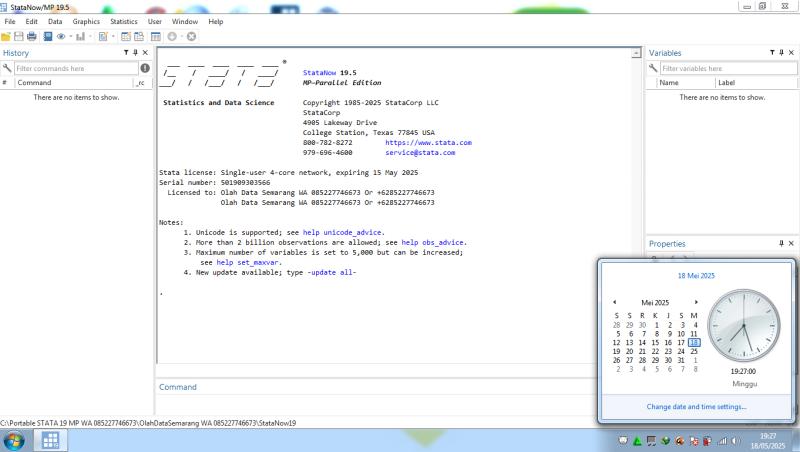Click the Results window vertical scrollbar
800x452 pixels.
click(637, 200)
